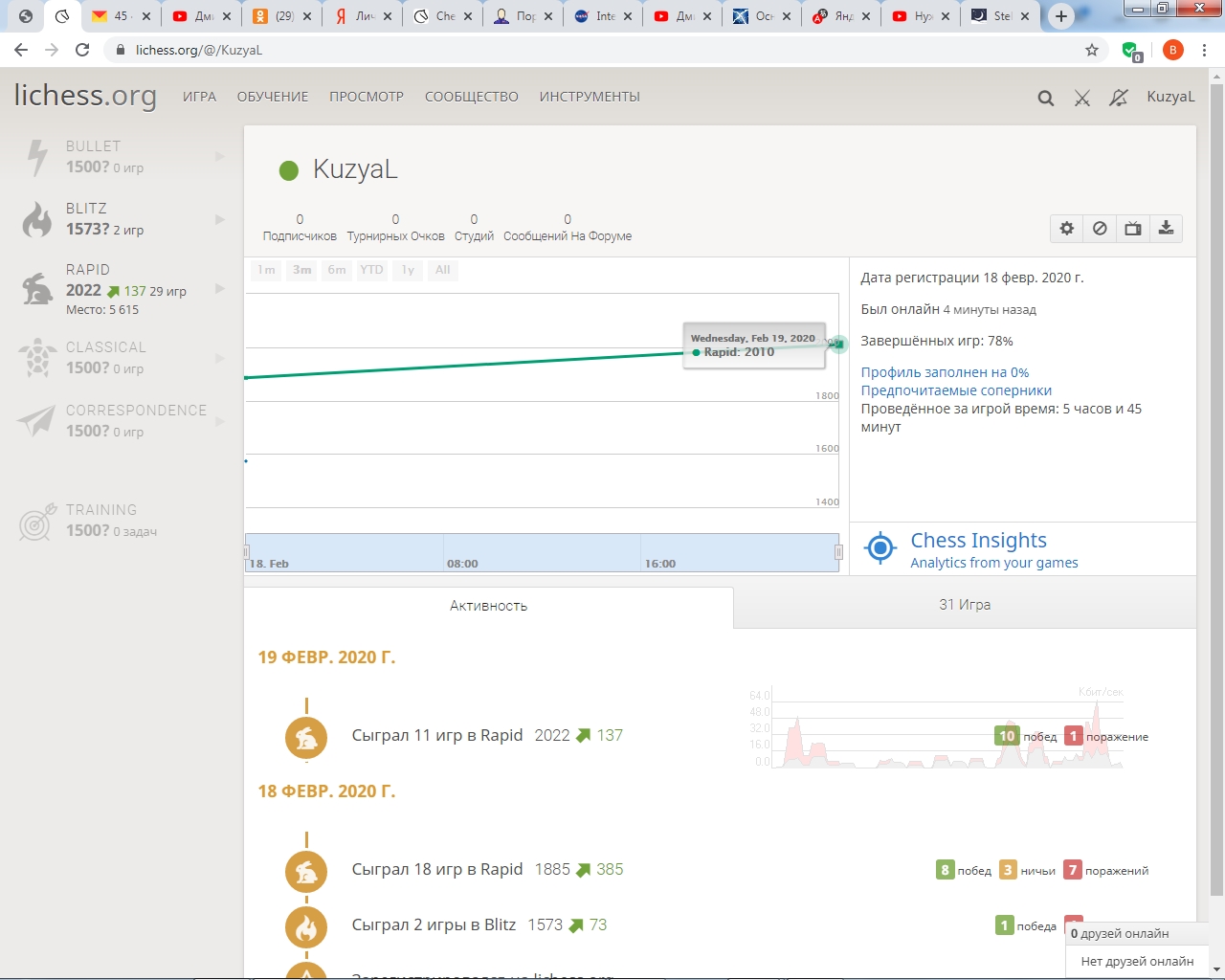Click flame icon beside Blitz games activity
This screenshot has width=1225, height=980.
click(306, 927)
